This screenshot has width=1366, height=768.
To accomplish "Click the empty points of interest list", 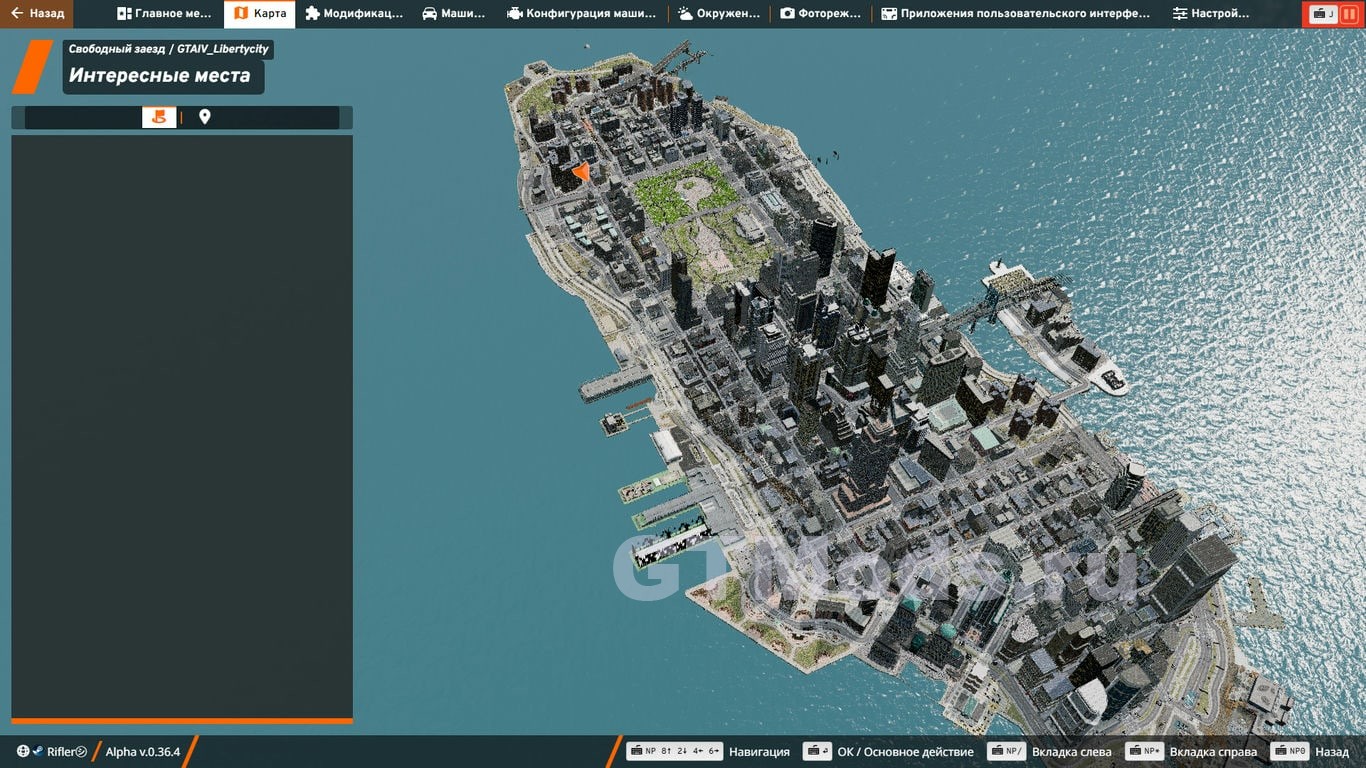I will (x=182, y=426).
